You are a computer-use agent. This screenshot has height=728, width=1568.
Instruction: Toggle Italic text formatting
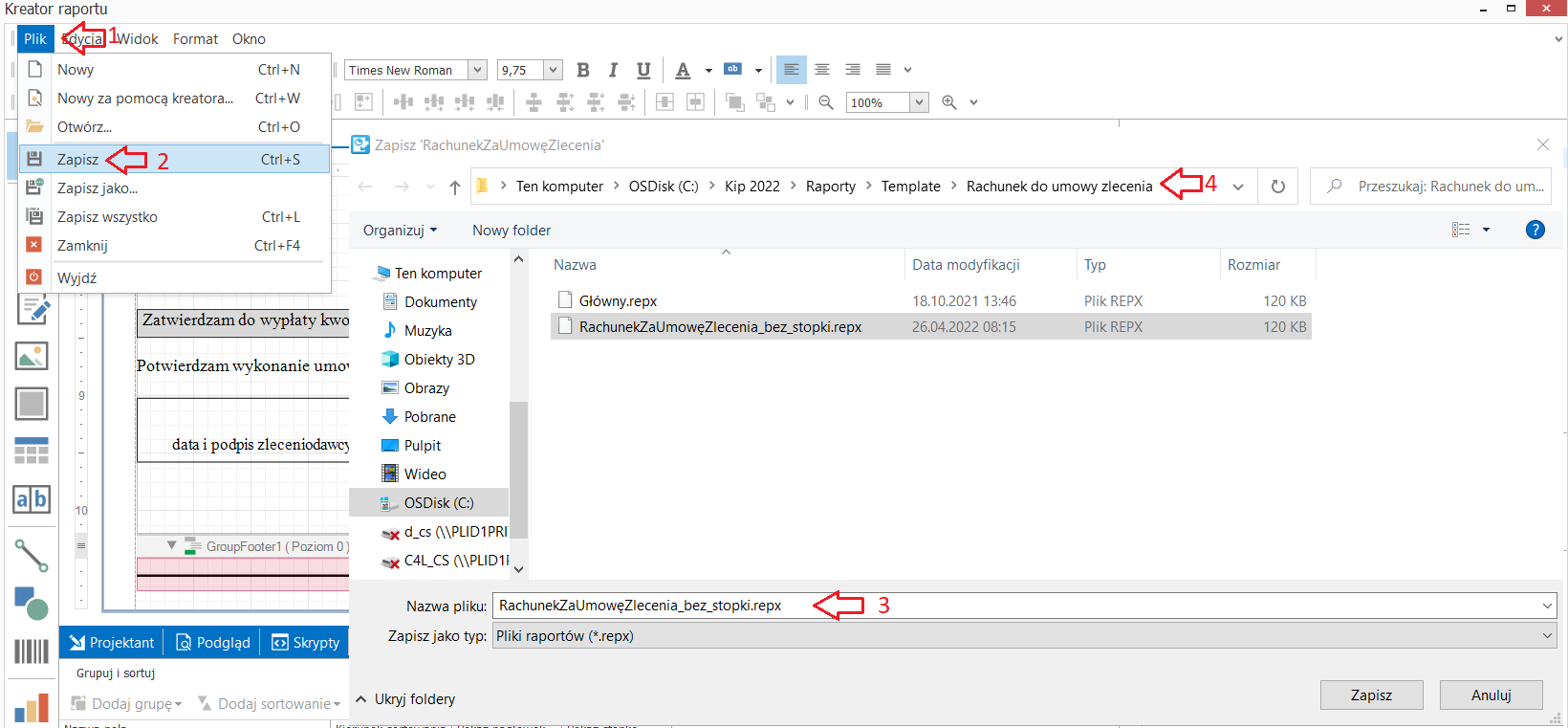click(x=613, y=70)
